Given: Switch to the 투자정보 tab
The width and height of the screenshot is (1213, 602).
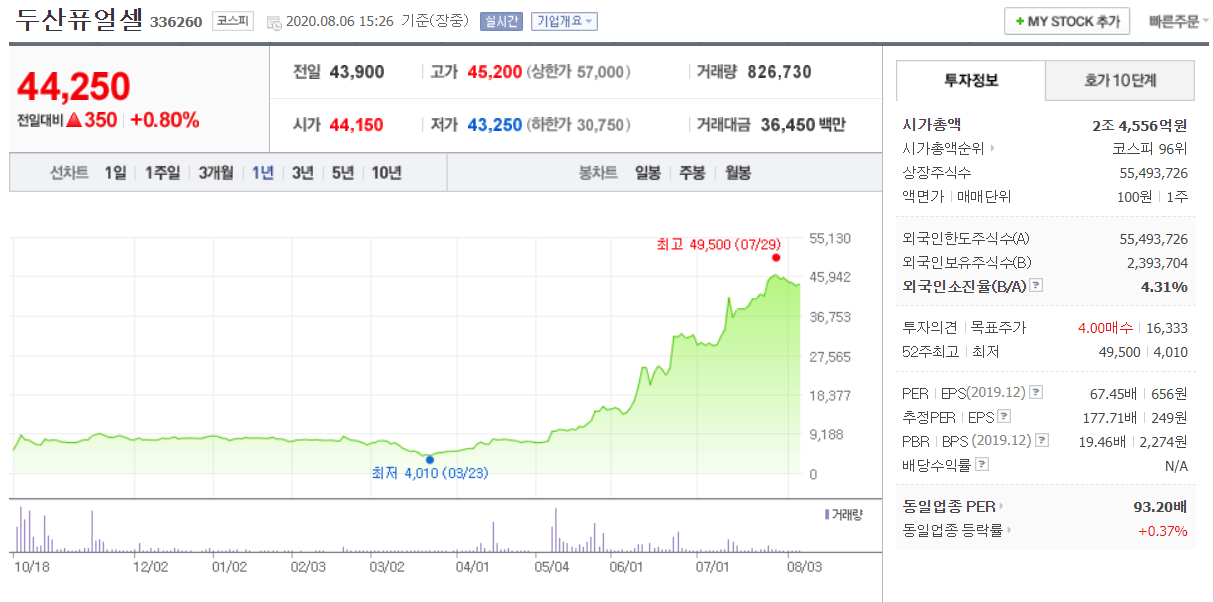Looking at the screenshot, I should 970,80.
